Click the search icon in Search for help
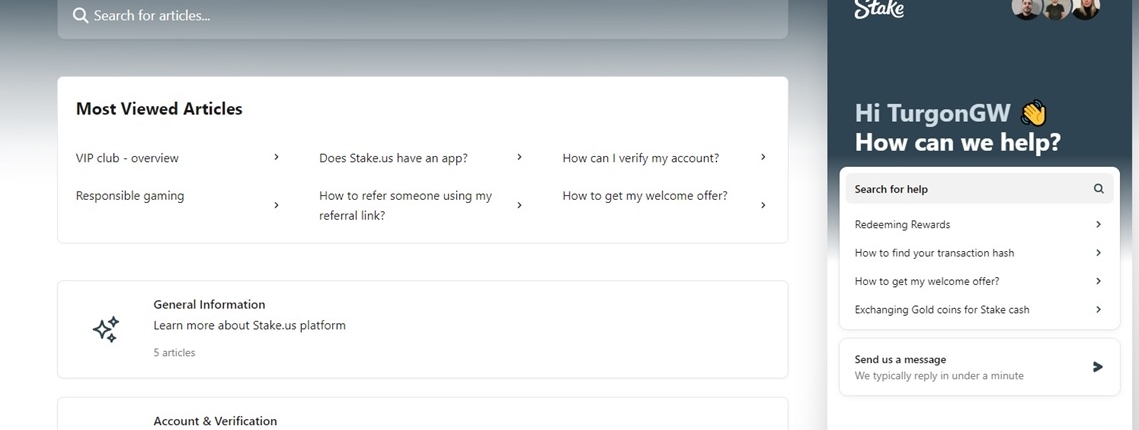Screen dimensions: 1139x430 [x=1098, y=189]
